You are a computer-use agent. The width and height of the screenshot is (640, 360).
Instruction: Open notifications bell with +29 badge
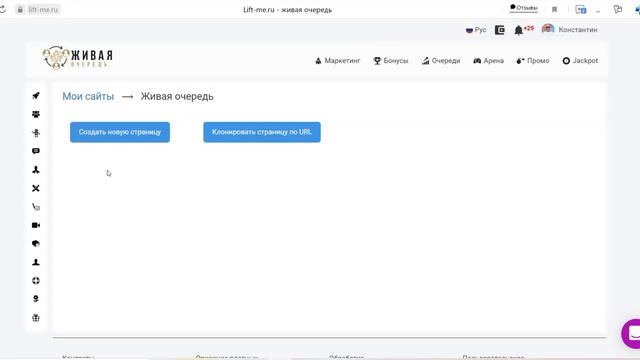[x=523, y=30]
